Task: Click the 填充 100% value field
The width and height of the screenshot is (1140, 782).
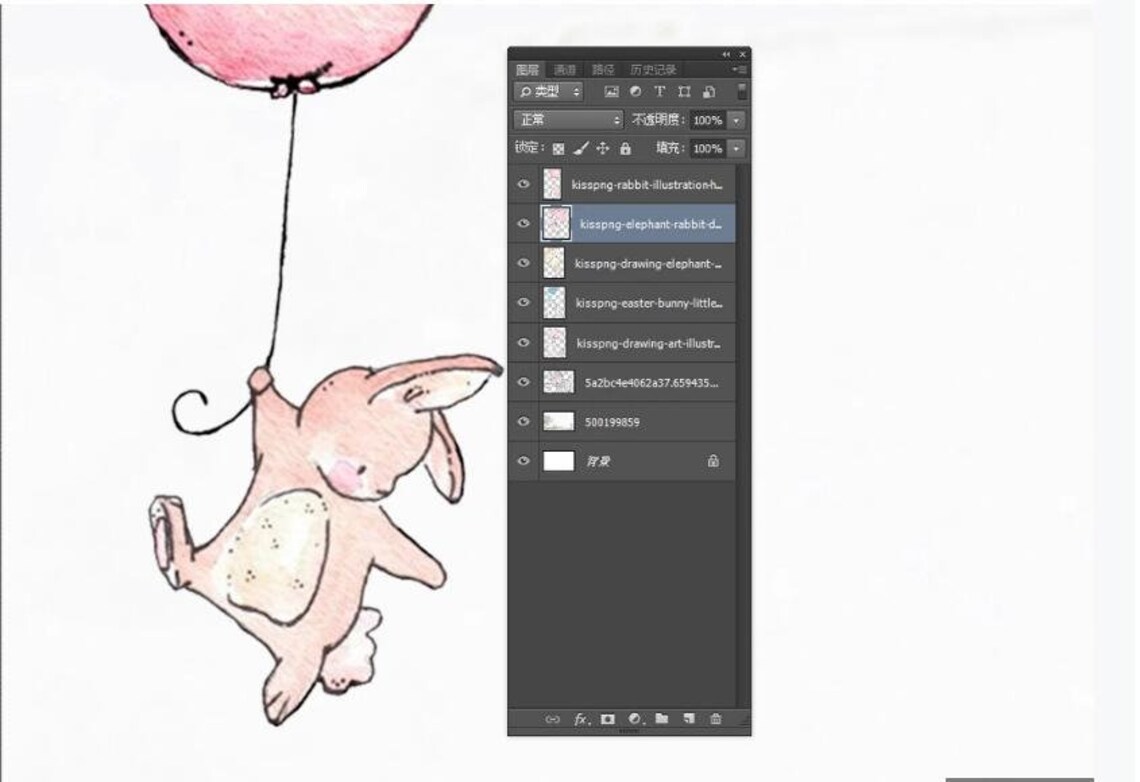Action: pos(709,148)
